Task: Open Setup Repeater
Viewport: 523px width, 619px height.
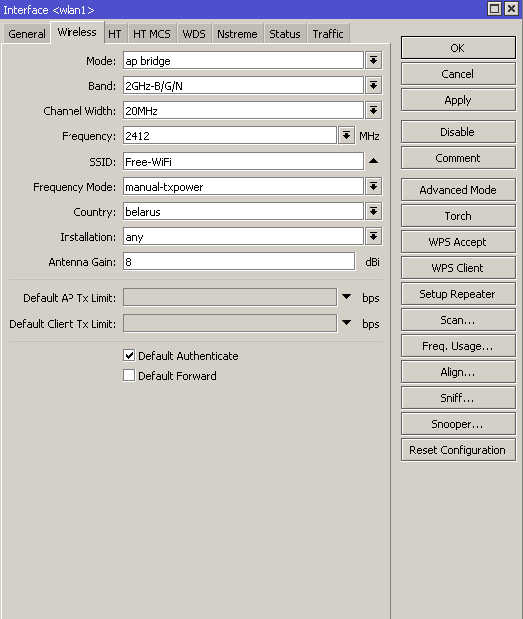Action: [458, 294]
